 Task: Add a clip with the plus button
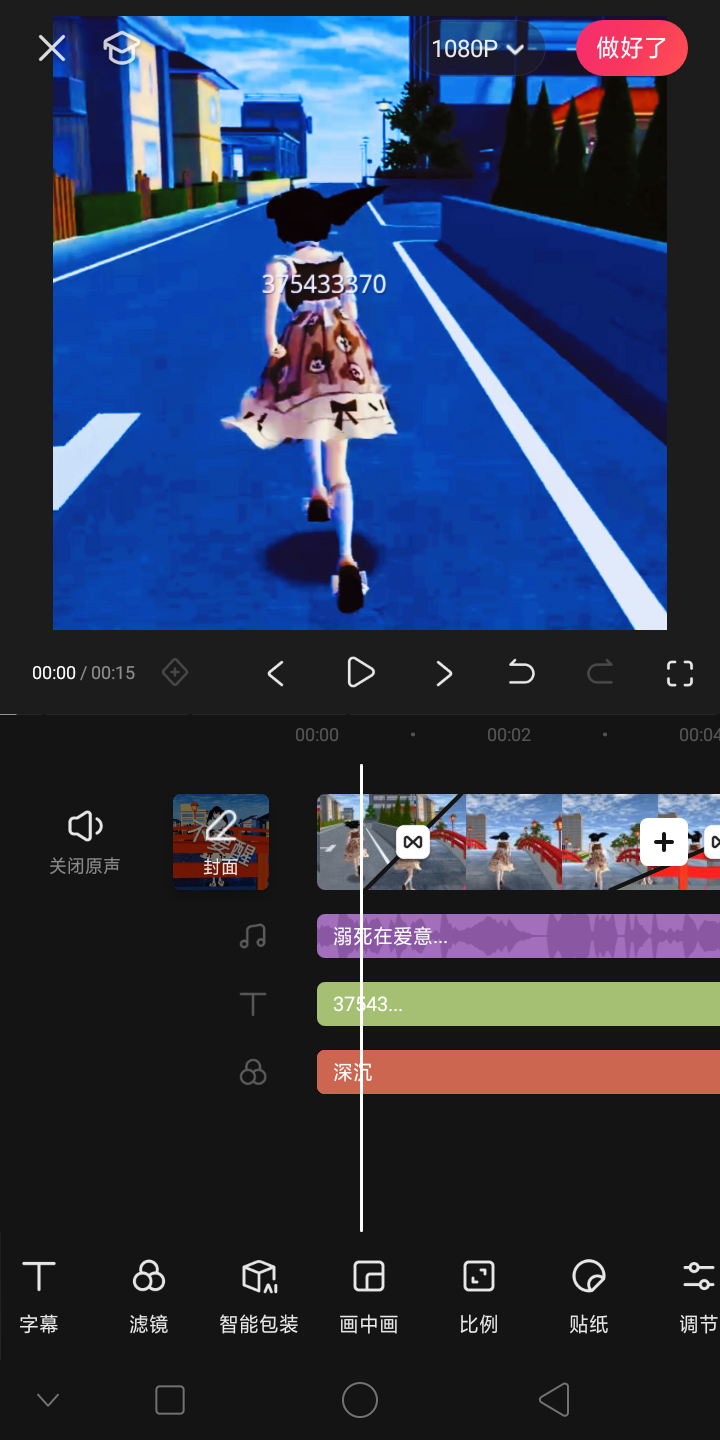pyautogui.click(x=664, y=842)
